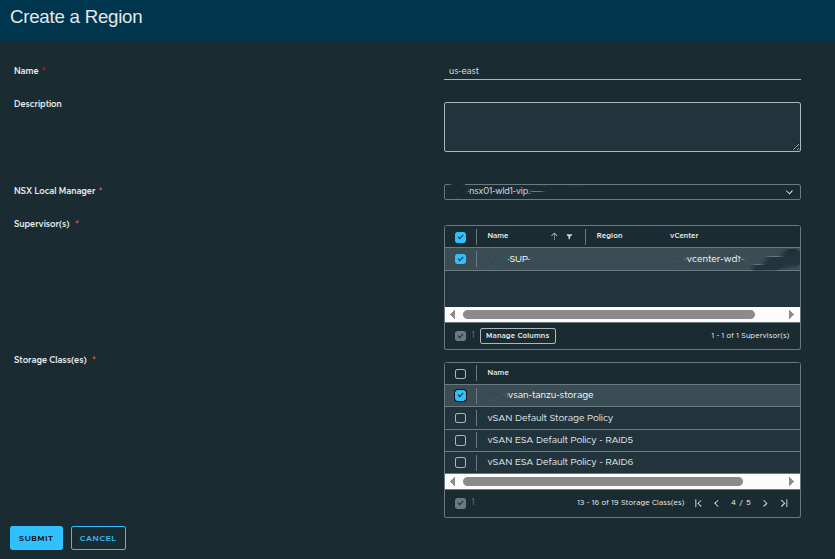Click the Supervisors horizontal scrollbar thumb
Image resolution: width=835 pixels, height=559 pixels.
609,315
